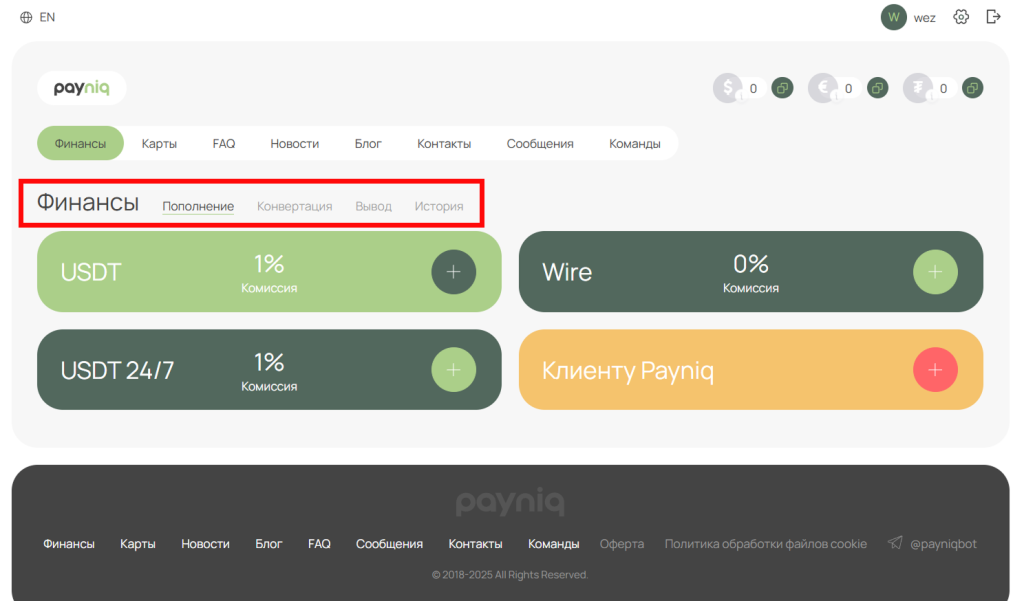Click the logout icon

coord(993,17)
